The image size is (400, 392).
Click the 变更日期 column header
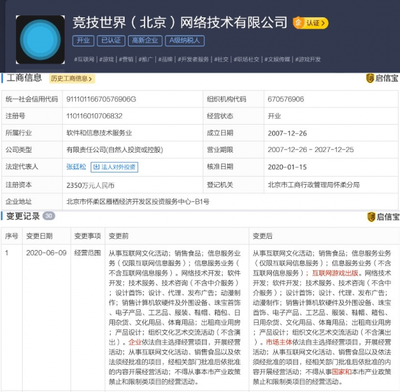pos(39,236)
